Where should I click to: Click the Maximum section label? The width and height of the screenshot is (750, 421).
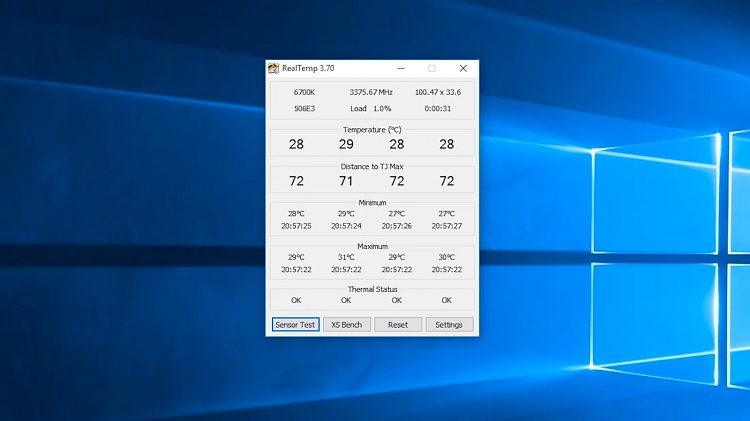(372, 246)
